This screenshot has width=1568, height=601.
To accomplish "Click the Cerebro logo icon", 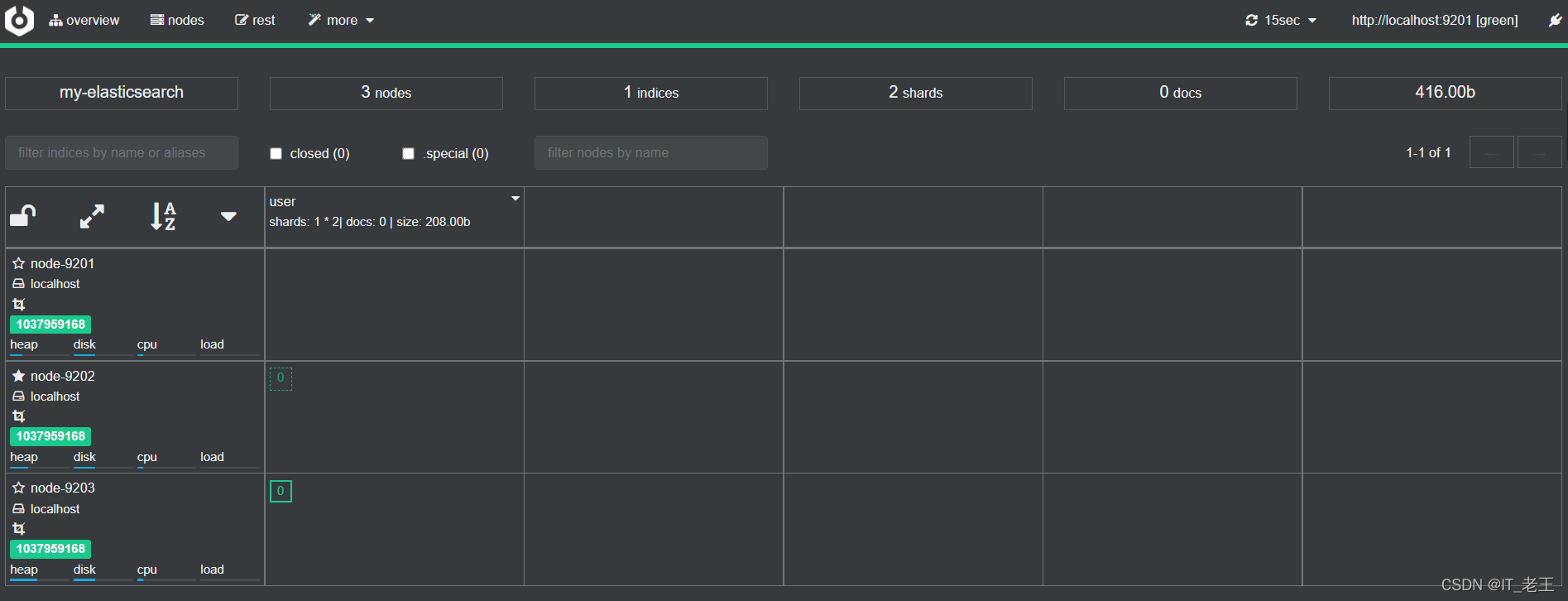I will coord(19,21).
